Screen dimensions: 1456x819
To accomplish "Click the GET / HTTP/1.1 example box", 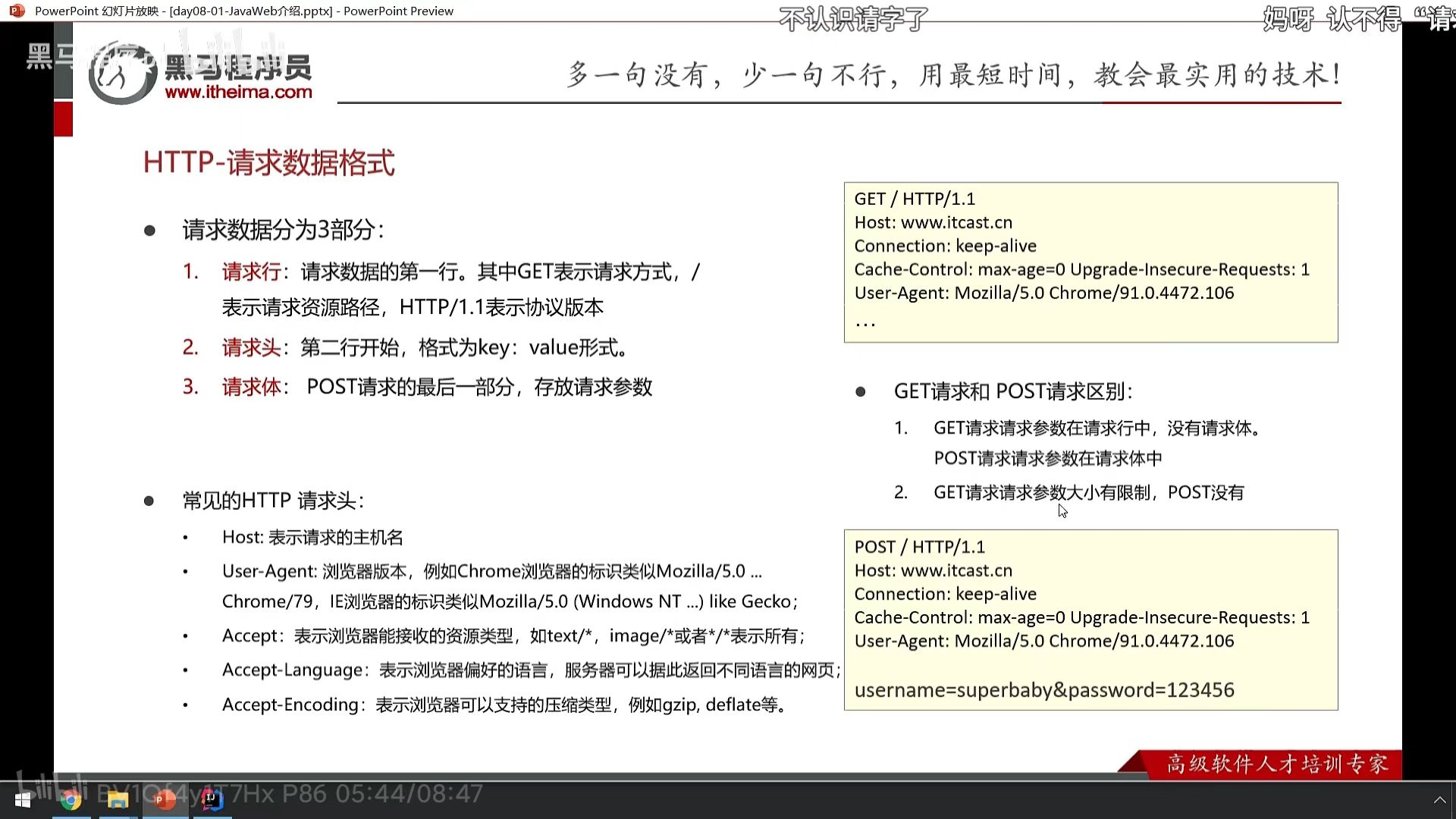I will click(1090, 262).
